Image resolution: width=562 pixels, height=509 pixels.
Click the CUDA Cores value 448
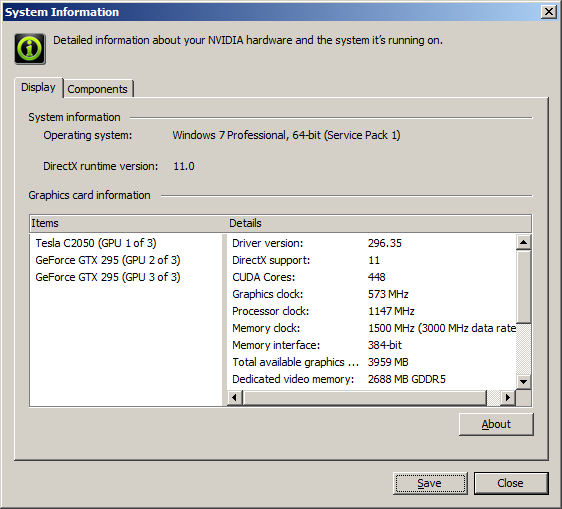[377, 277]
